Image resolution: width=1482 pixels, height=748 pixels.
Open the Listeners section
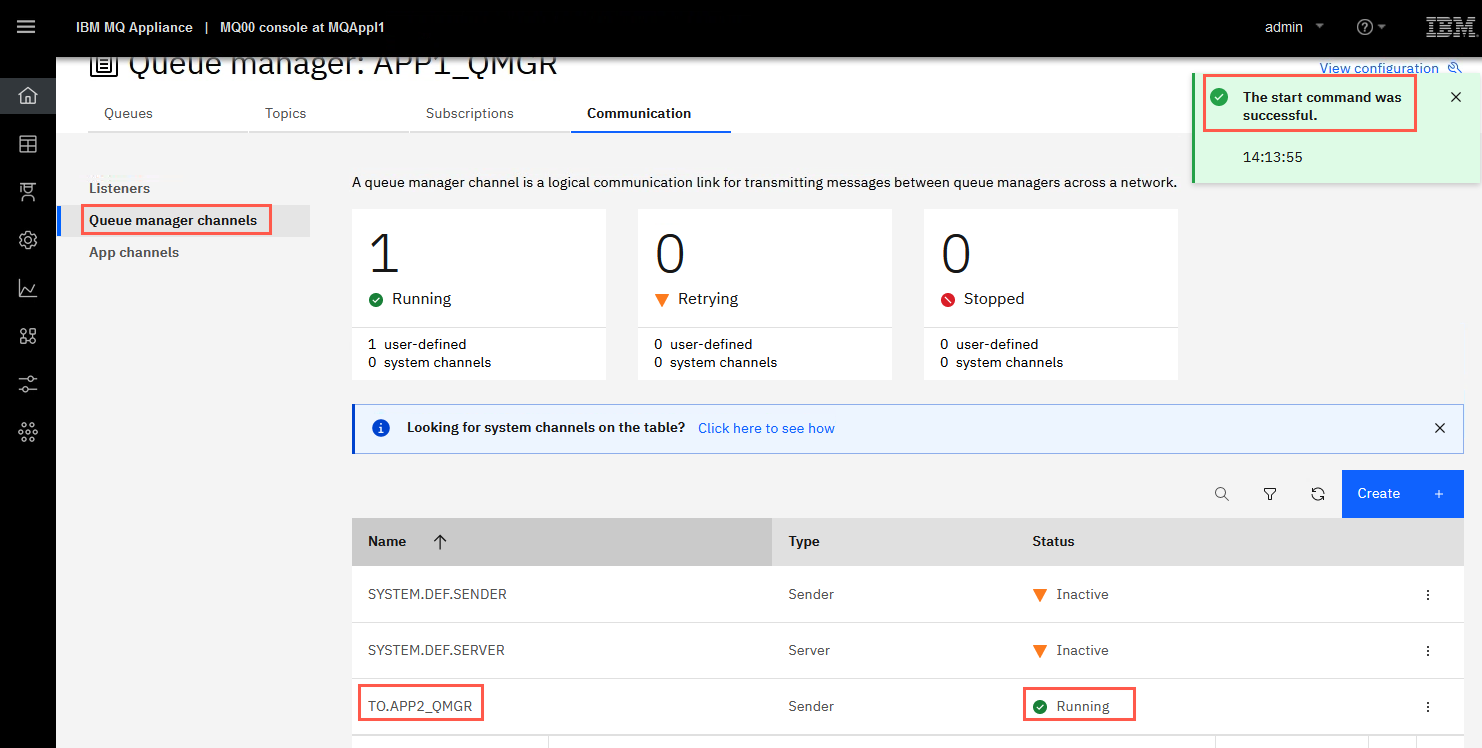coord(120,188)
